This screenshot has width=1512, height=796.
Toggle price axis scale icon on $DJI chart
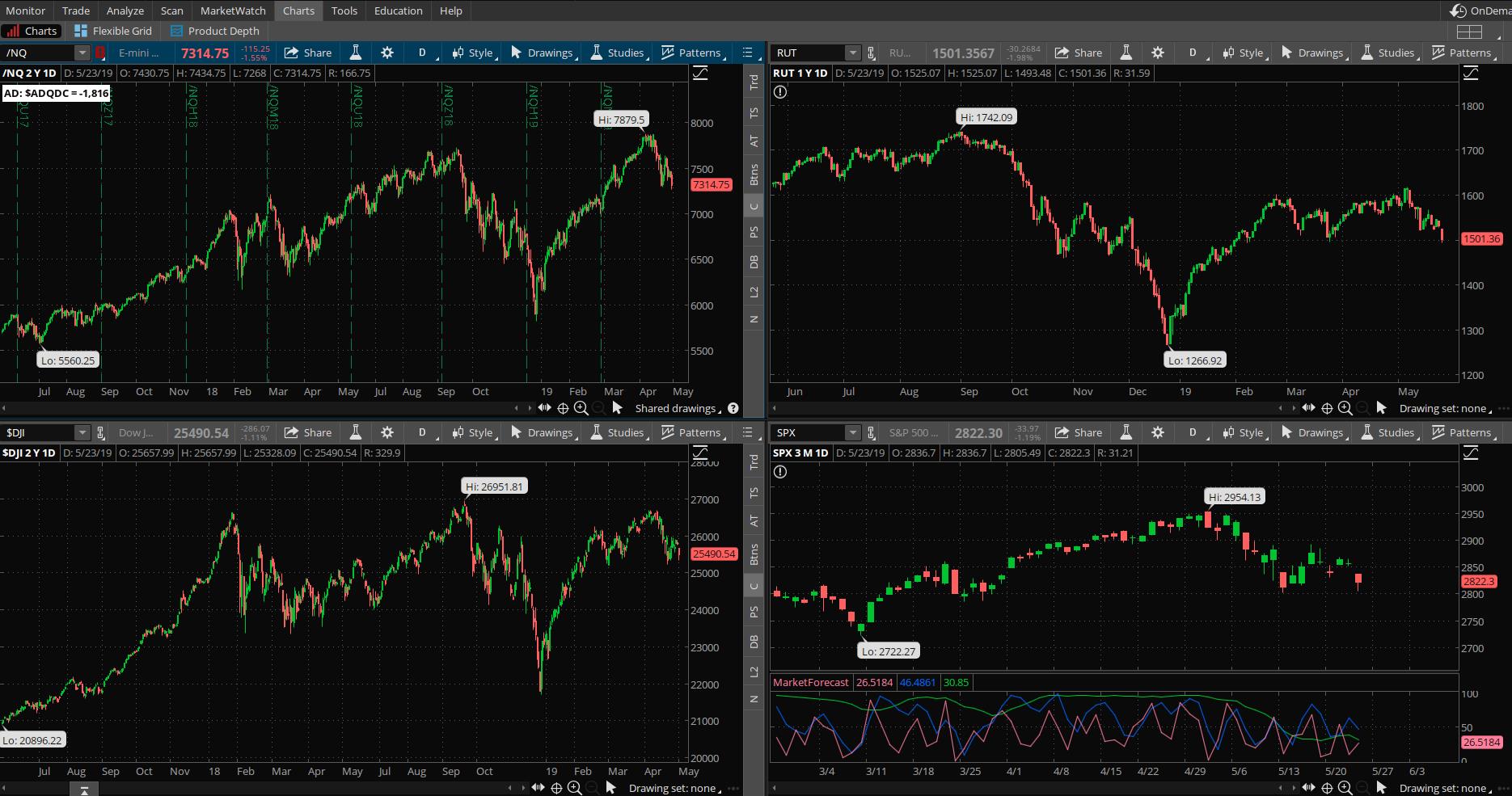point(700,453)
